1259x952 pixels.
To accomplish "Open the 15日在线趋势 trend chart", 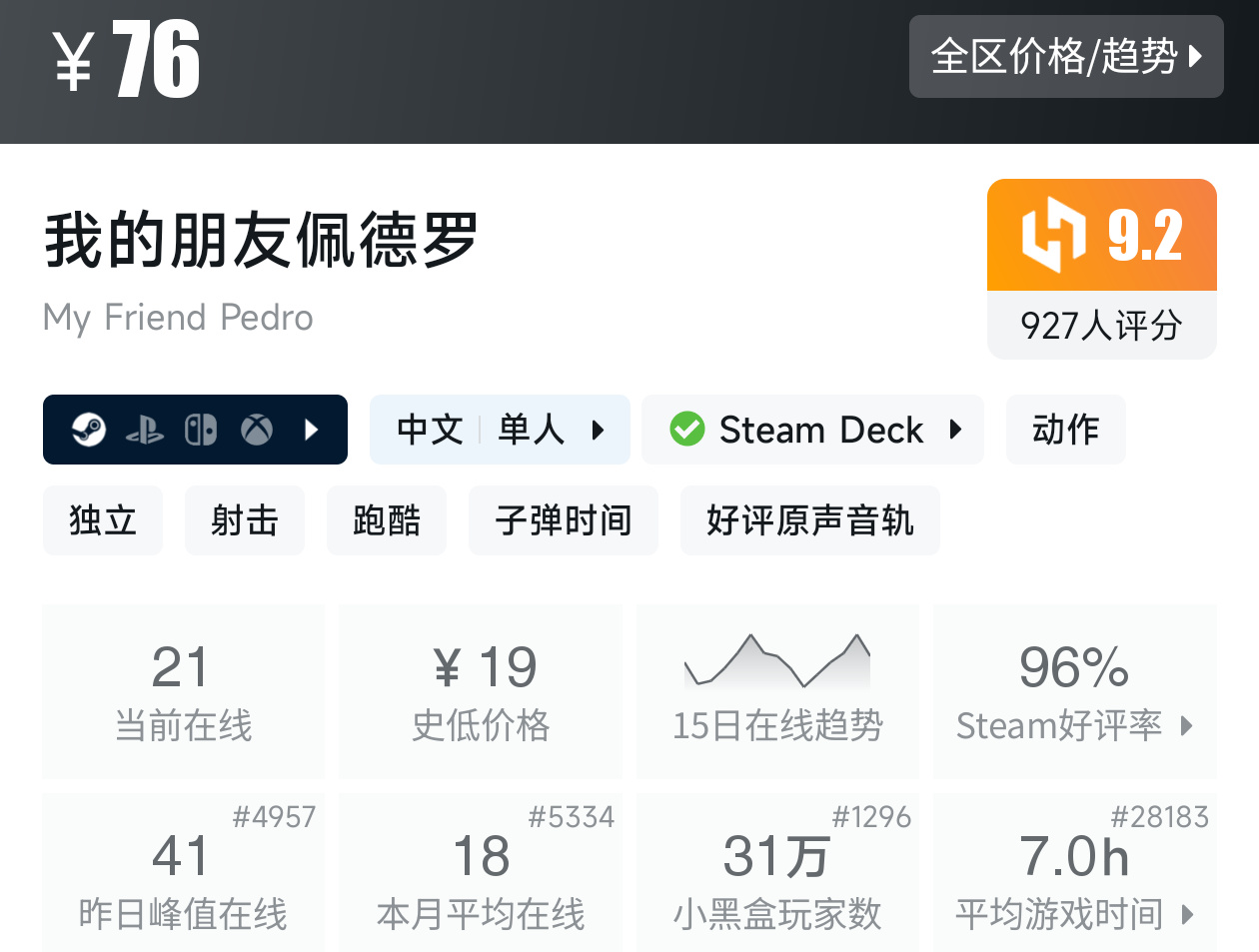I will 777,691.
